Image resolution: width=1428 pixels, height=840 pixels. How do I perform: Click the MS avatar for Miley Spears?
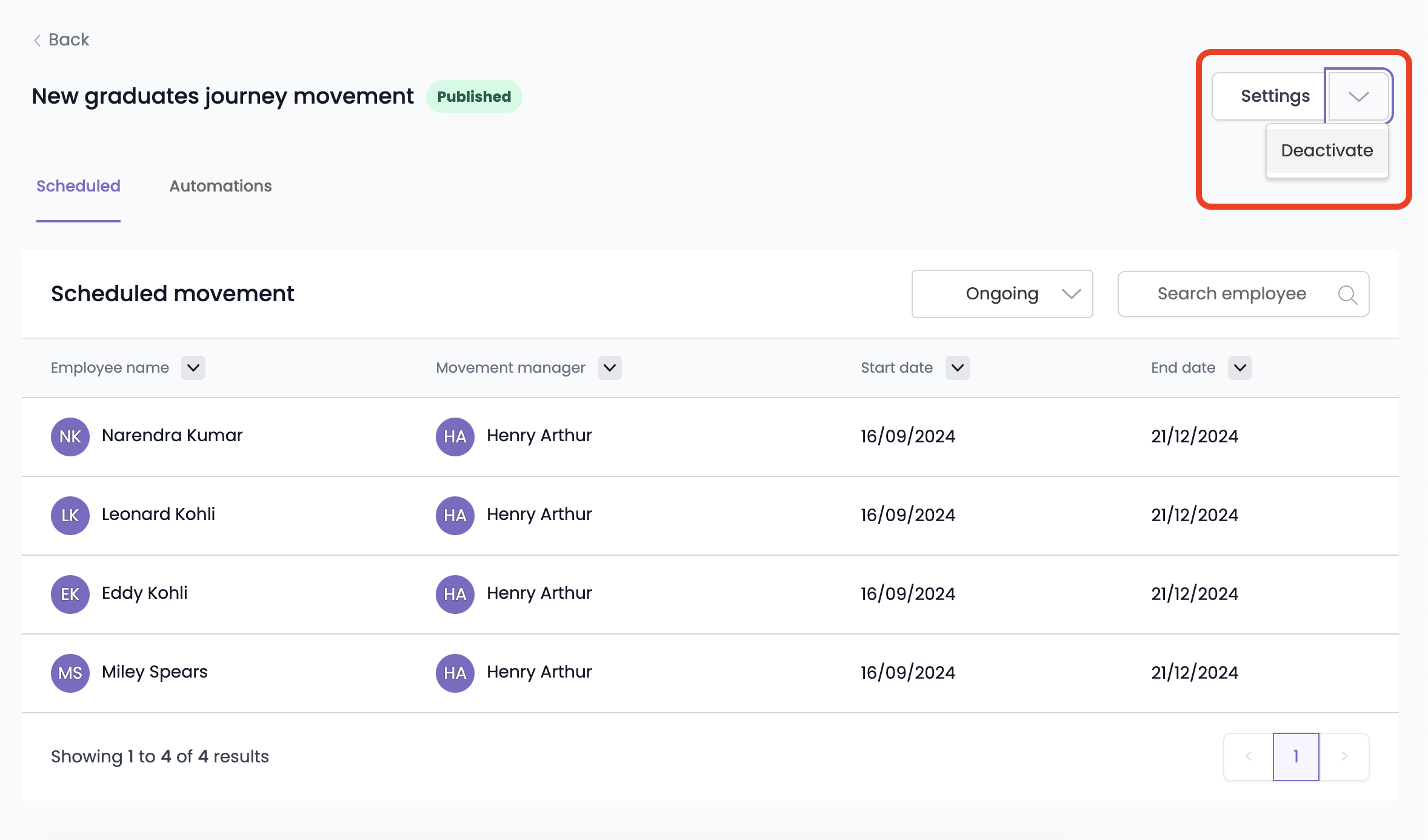point(70,673)
